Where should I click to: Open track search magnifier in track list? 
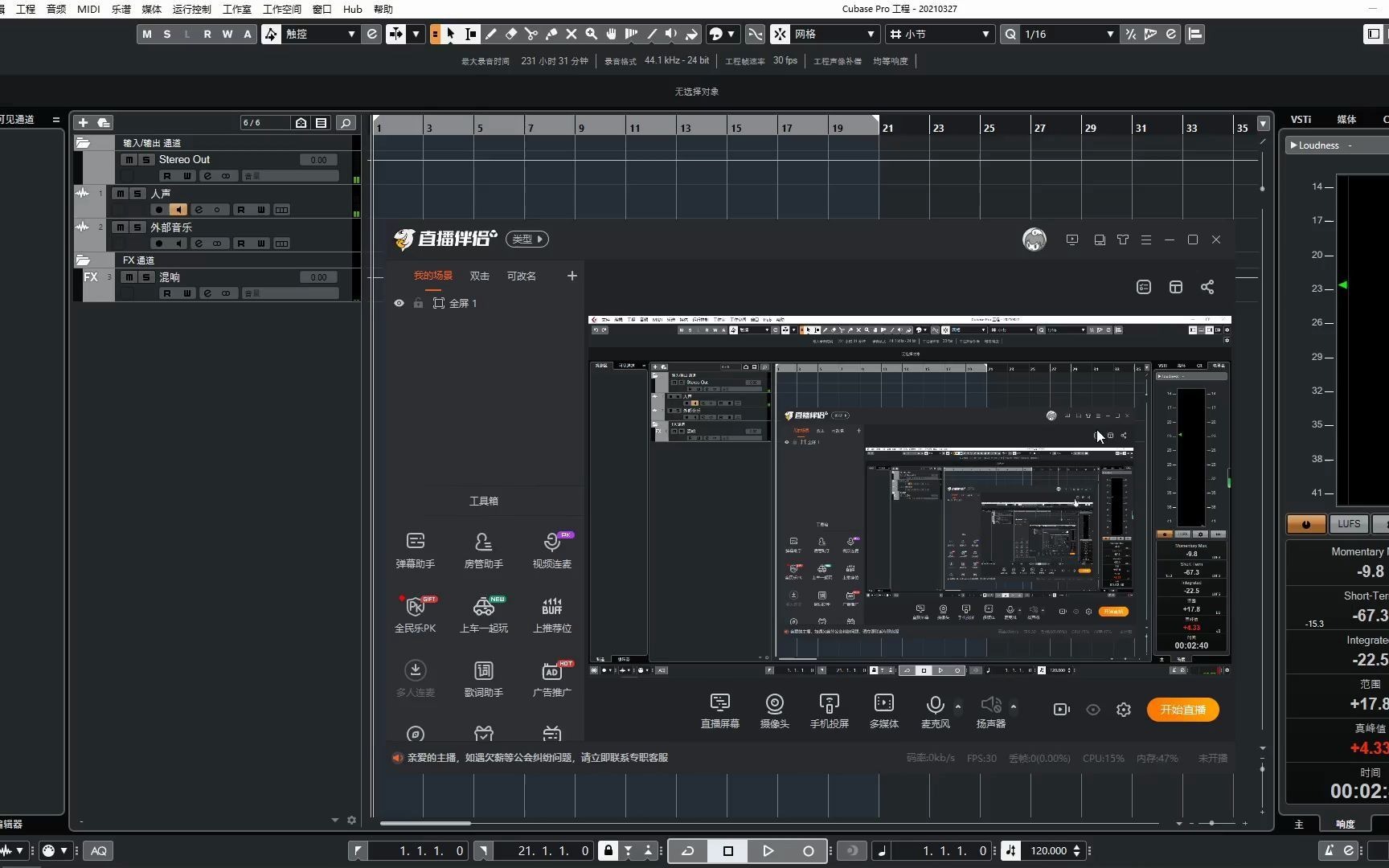point(346,122)
